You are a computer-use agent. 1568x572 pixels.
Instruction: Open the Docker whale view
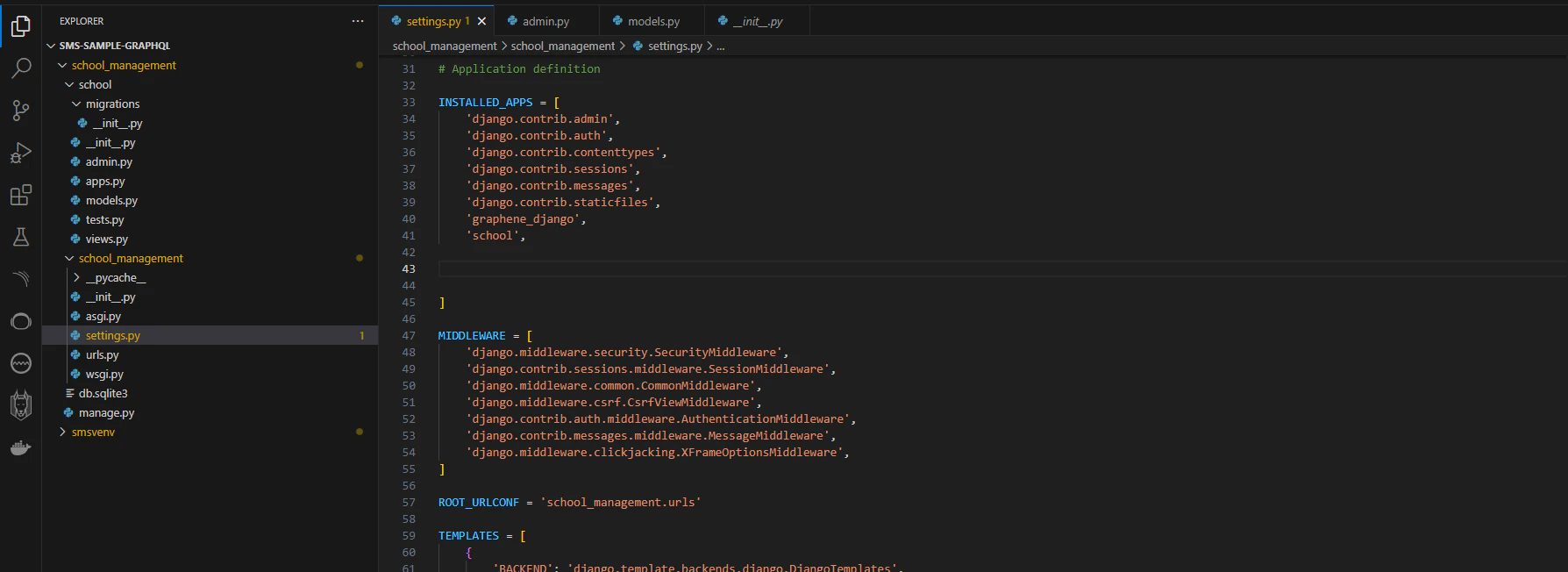tap(21, 447)
